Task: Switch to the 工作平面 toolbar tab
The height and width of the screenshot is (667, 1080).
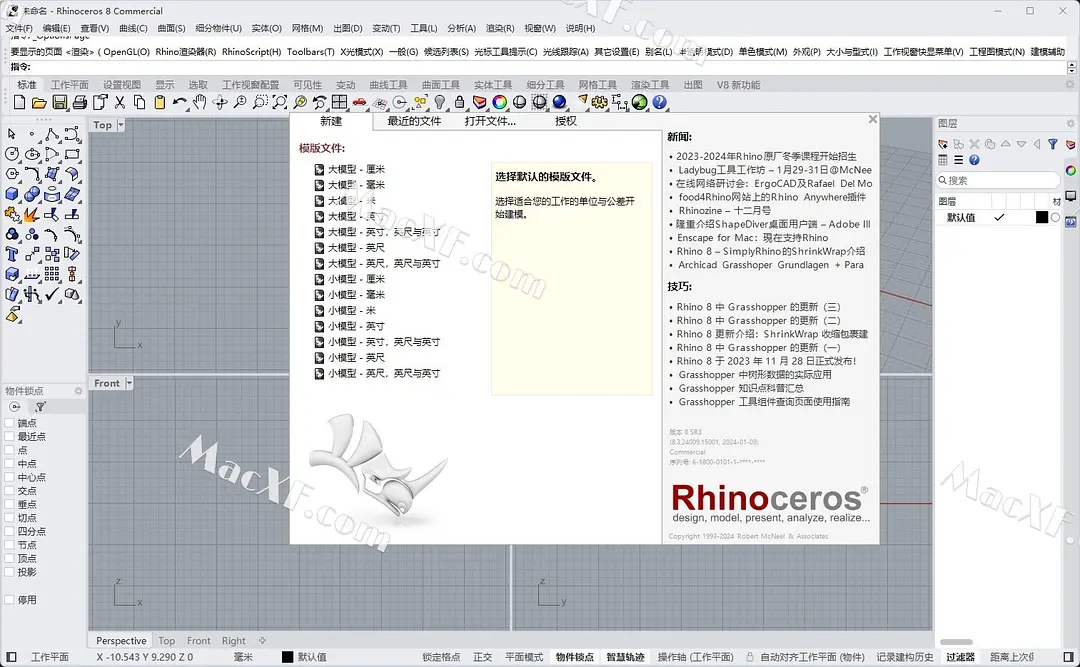Action: click(70, 85)
